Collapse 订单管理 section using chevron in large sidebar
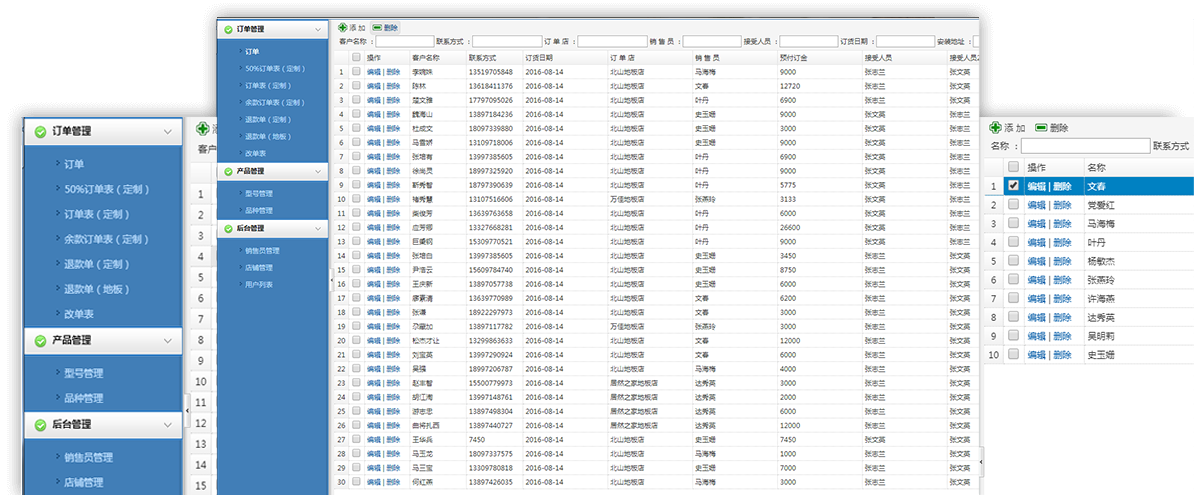The width and height of the screenshot is (1194, 495). [x=166, y=131]
